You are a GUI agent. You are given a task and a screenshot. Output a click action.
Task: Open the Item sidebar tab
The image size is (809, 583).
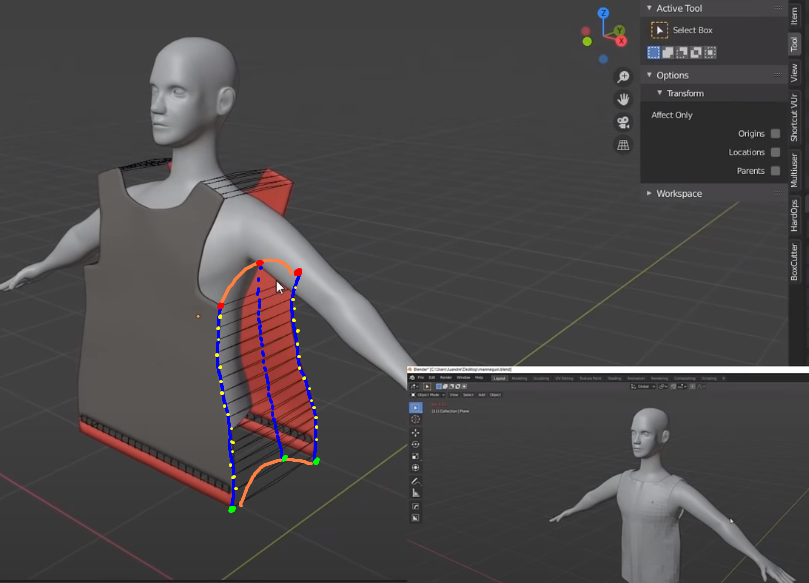click(795, 15)
